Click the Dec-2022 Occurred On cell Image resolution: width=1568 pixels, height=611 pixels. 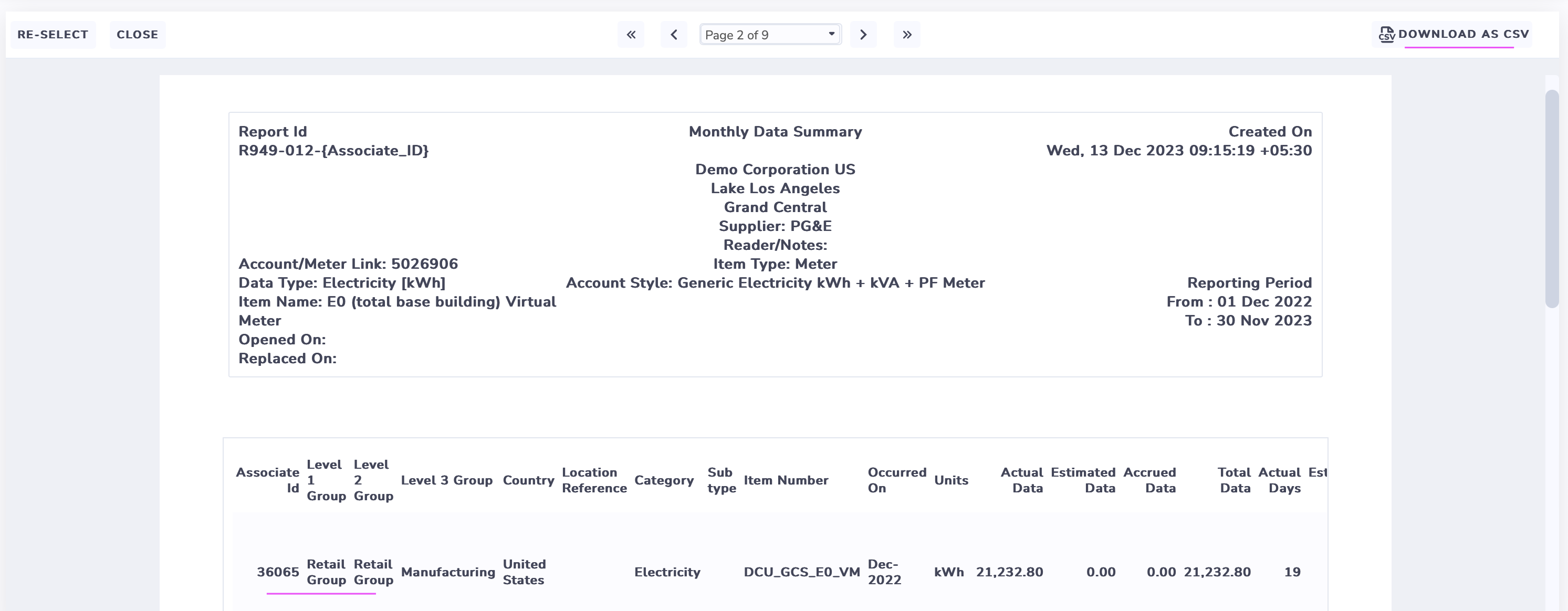tap(884, 572)
